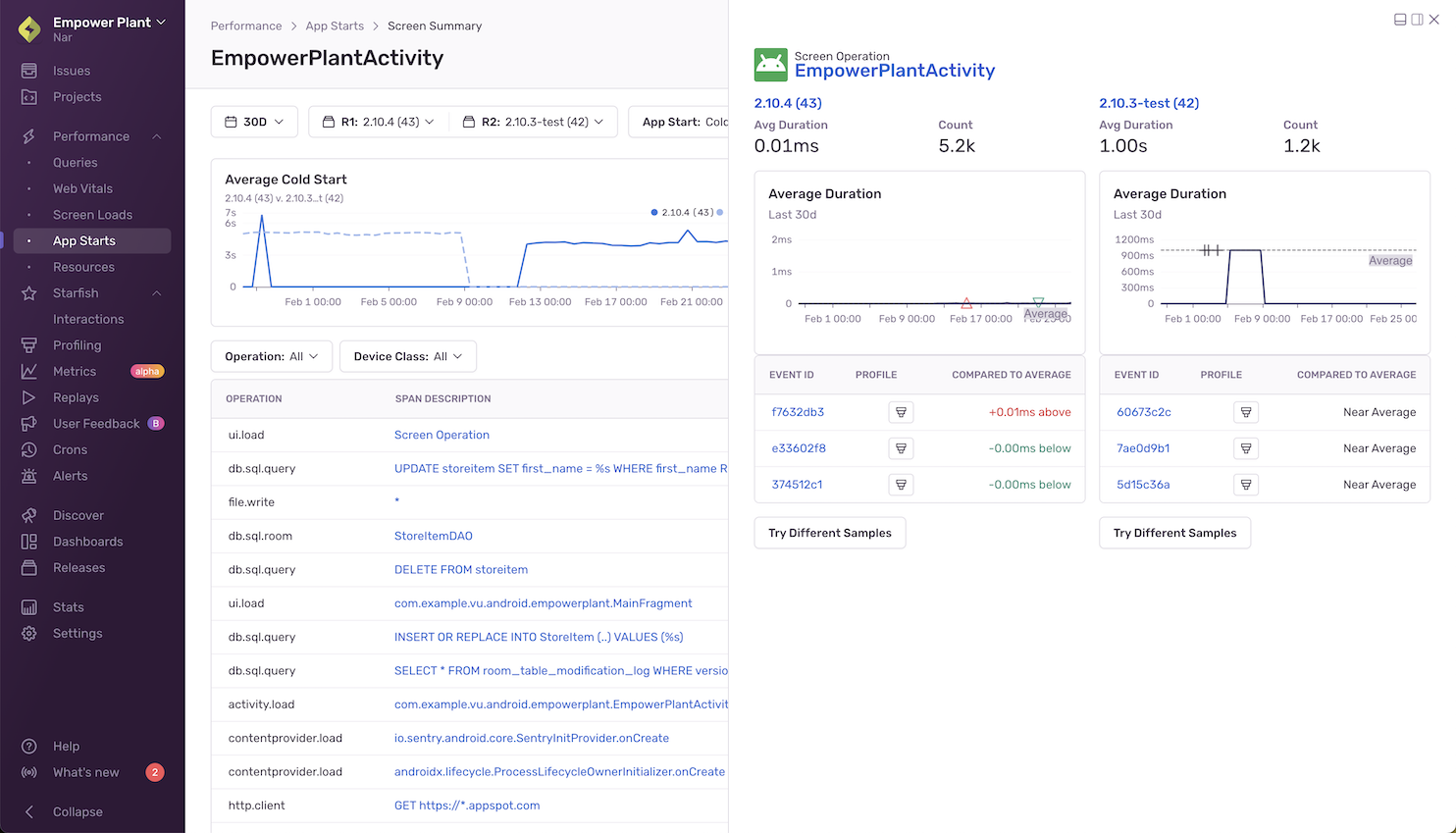The image size is (1456, 833).
Task: Dock the panel to the bottom
Action: click(x=1400, y=20)
